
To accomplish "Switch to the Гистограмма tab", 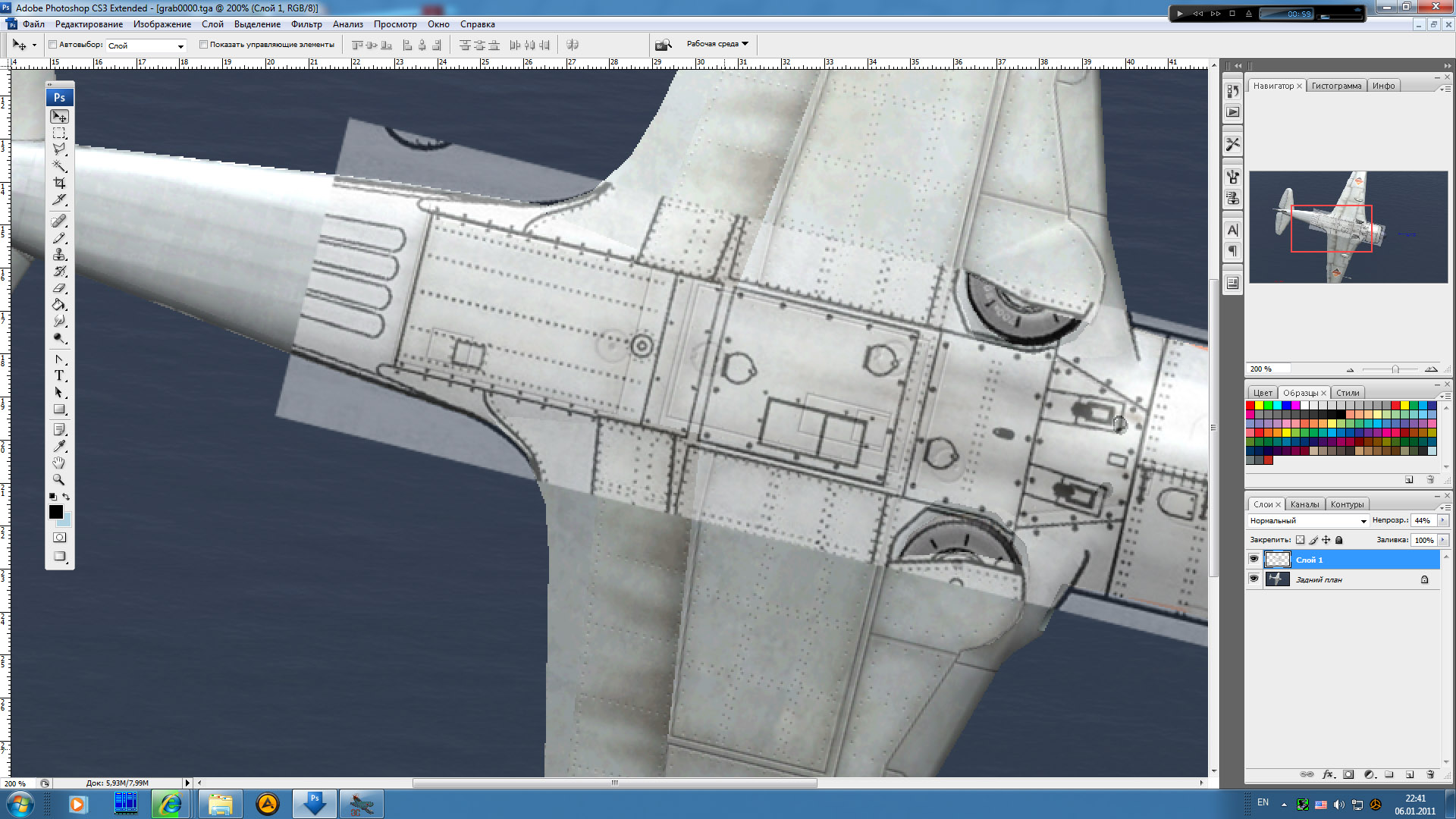I will pos(1336,86).
